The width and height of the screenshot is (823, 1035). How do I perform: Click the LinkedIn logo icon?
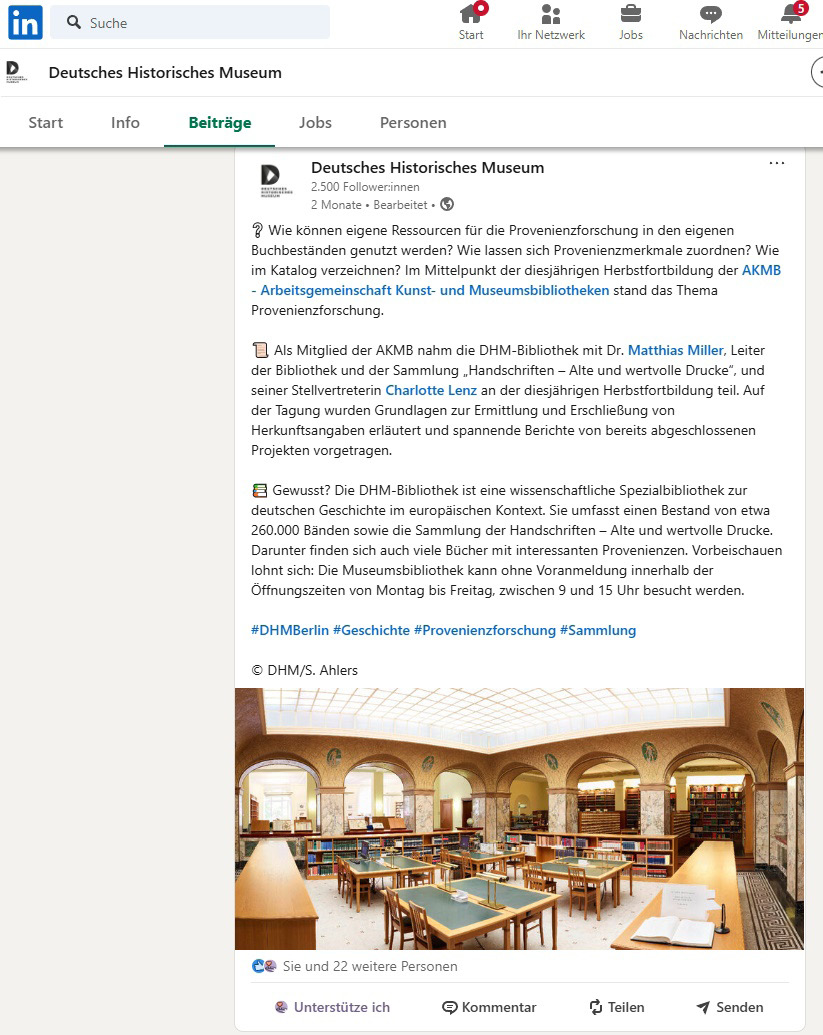click(23, 22)
